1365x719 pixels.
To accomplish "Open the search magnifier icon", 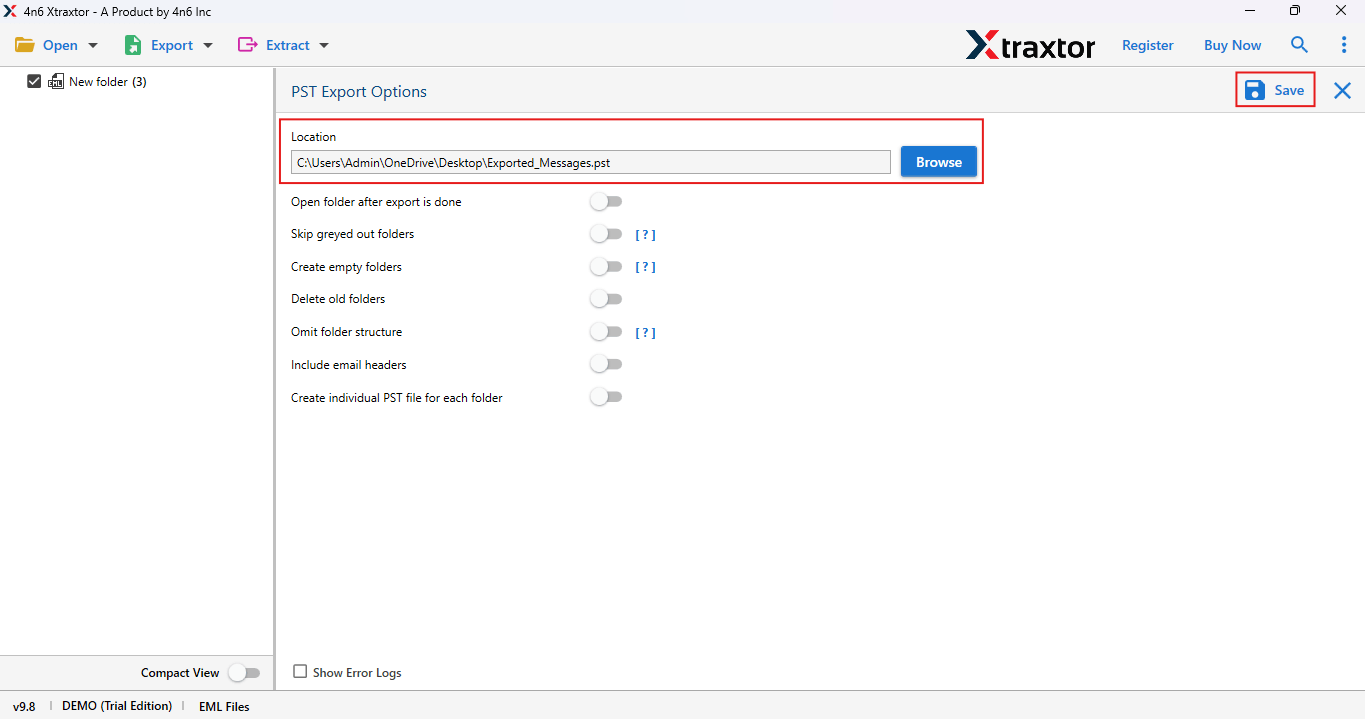I will click(x=1299, y=45).
